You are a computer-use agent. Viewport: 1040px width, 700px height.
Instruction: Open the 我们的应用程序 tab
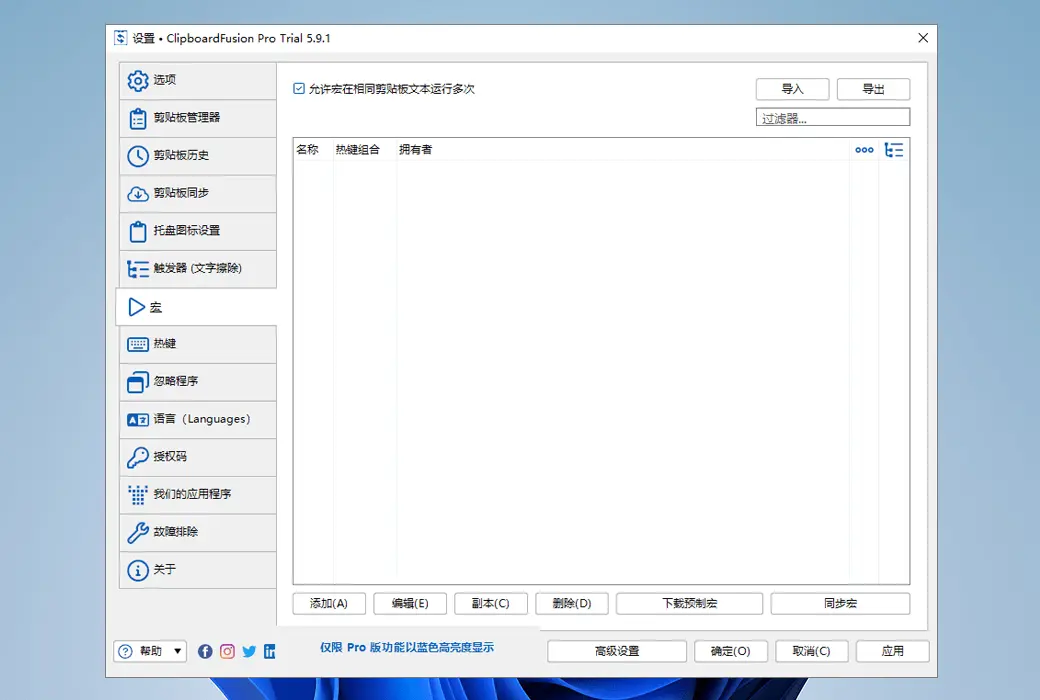198,494
